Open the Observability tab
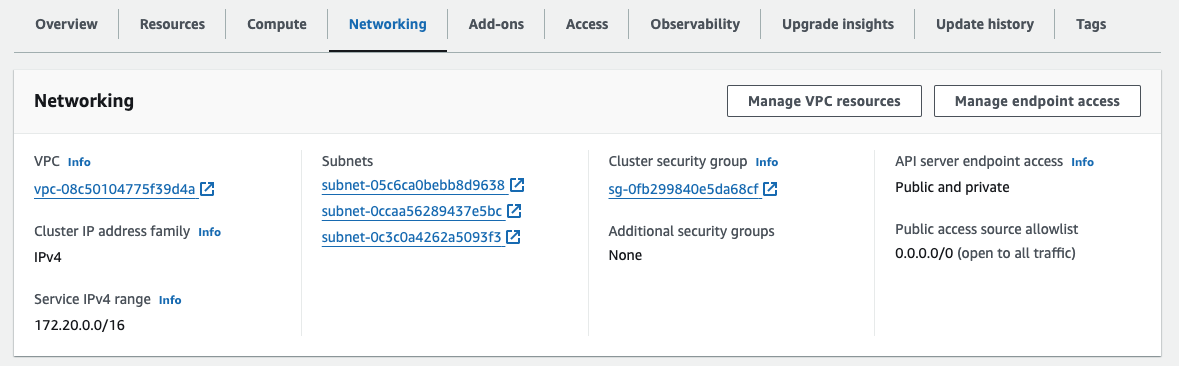Screen dimensions: 1179x366 (x=695, y=24)
